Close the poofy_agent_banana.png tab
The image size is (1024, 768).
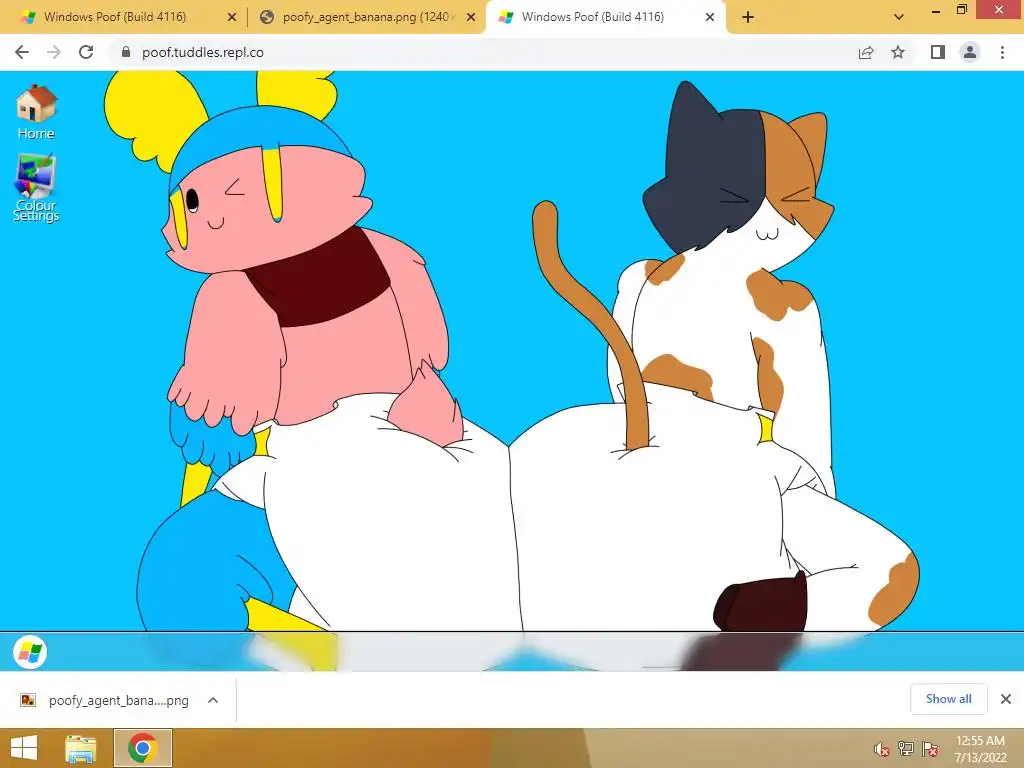click(x=471, y=18)
